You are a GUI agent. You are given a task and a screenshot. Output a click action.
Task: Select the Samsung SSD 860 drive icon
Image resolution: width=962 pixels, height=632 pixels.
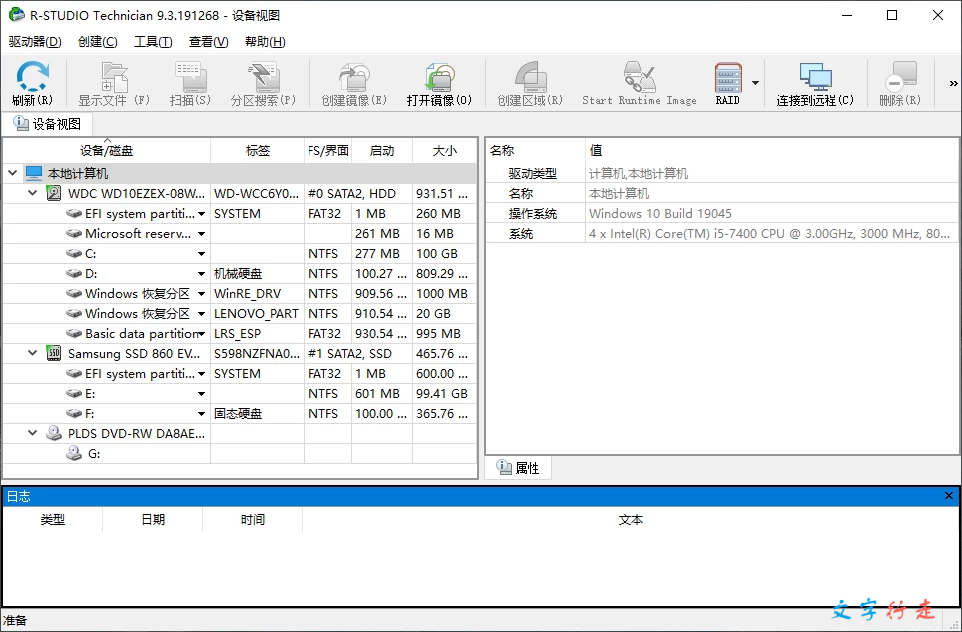click(54, 354)
